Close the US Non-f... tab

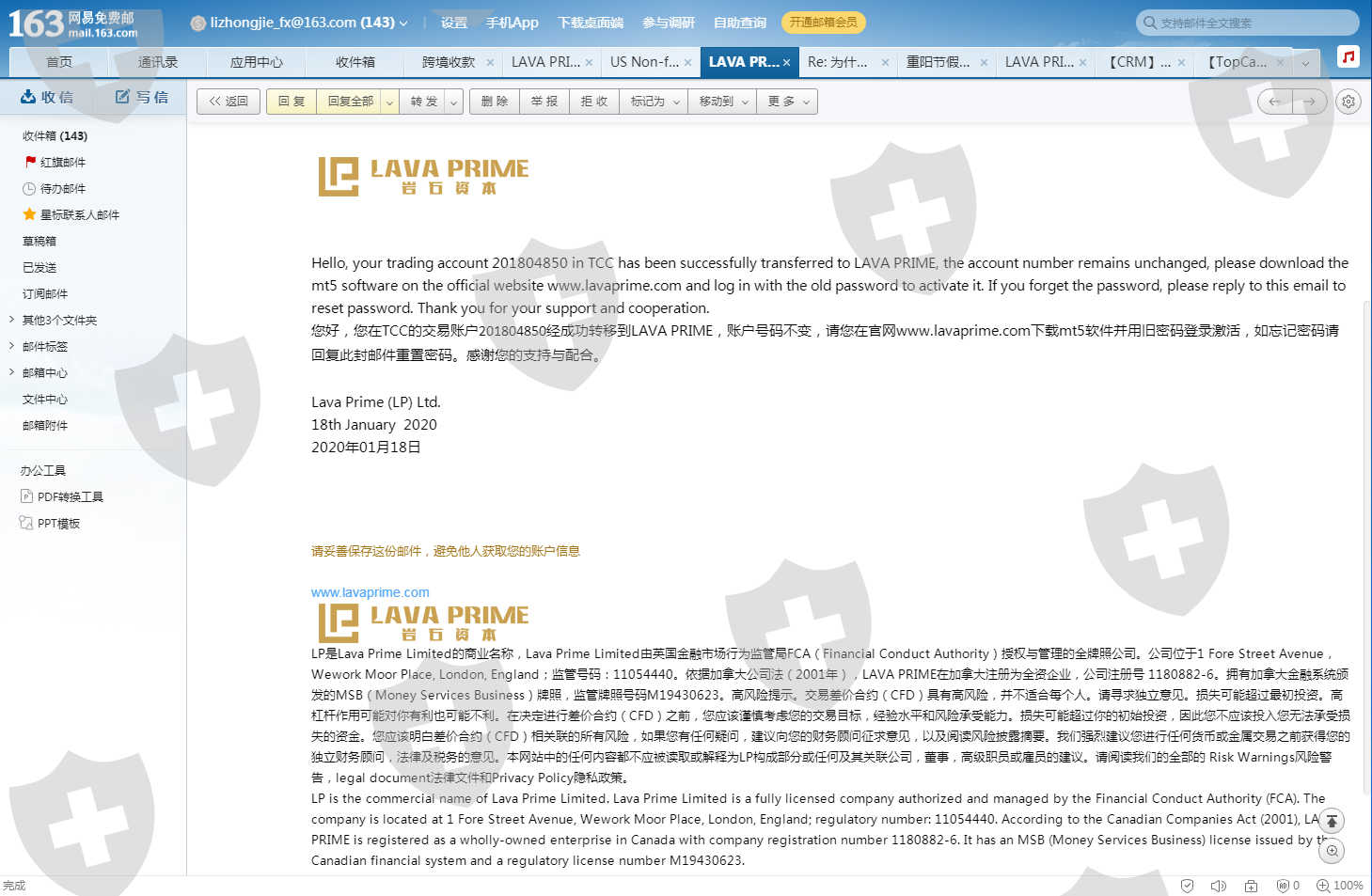(x=687, y=63)
